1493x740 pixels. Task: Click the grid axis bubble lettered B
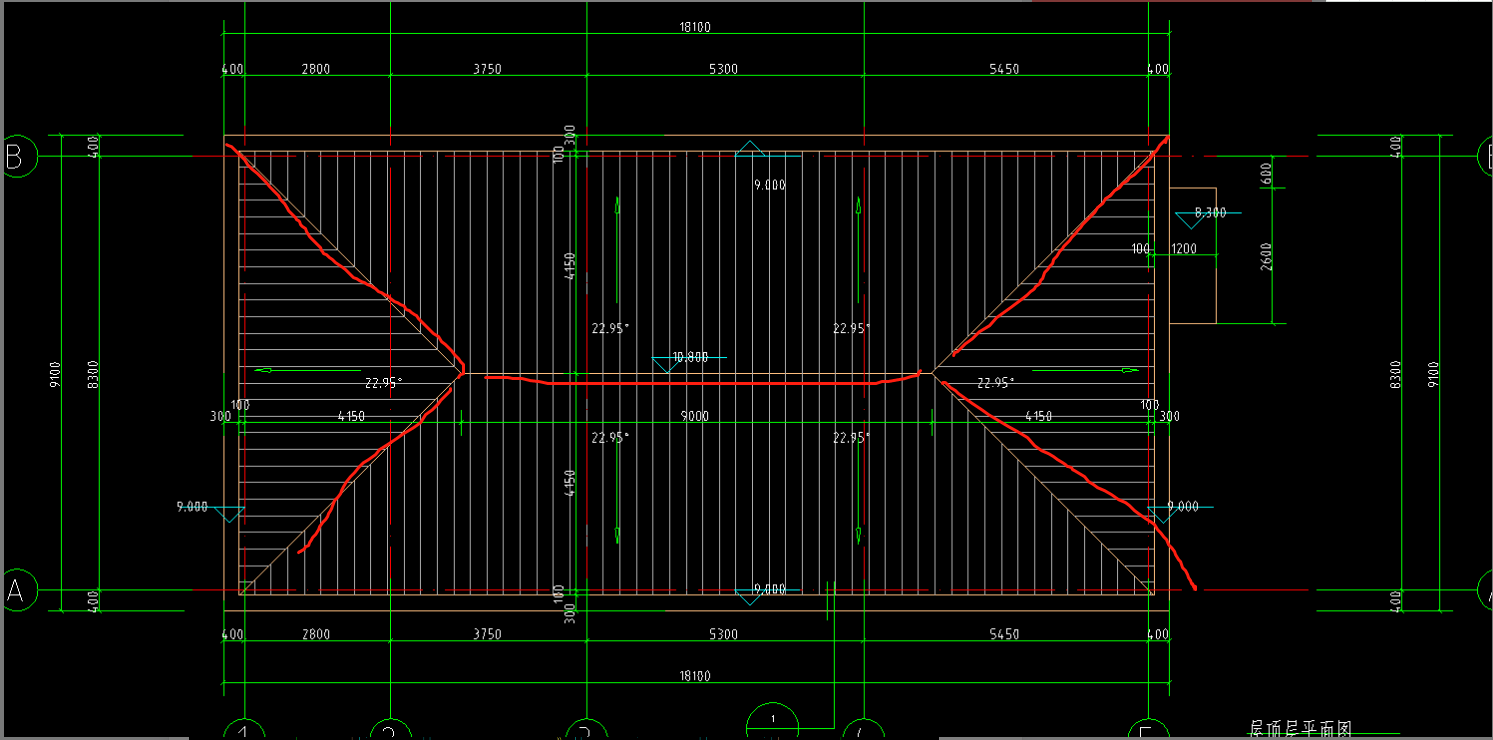click(x=18, y=157)
